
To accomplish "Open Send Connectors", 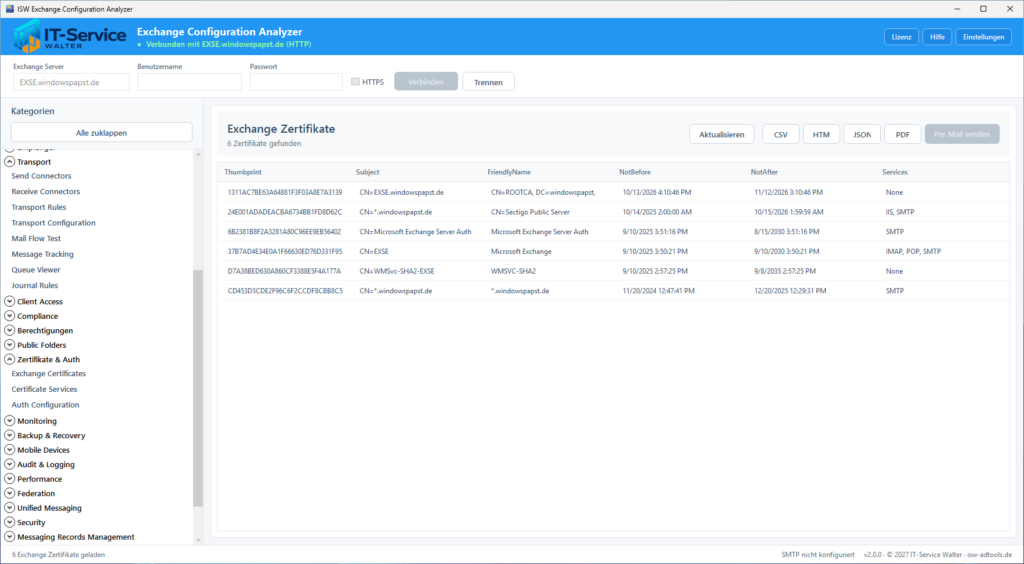I will (41, 176).
